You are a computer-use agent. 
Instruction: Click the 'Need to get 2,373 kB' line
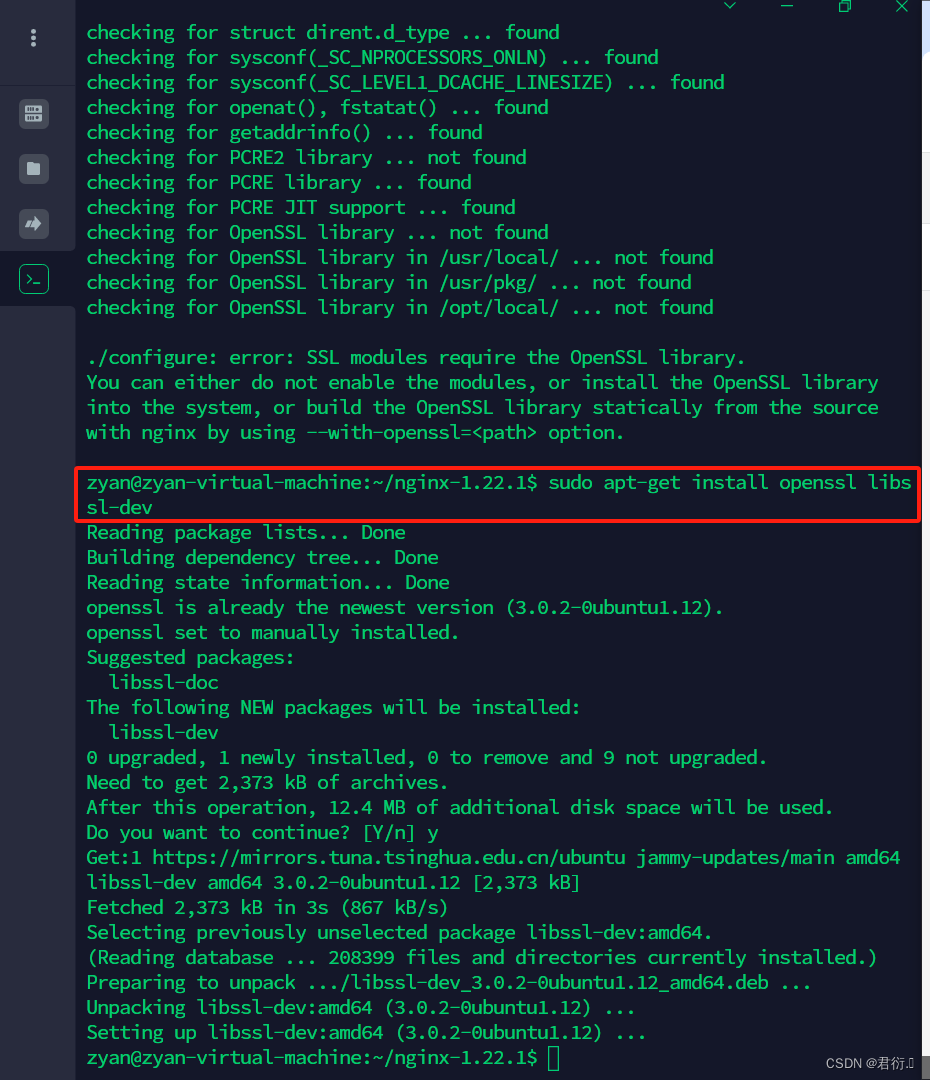click(x=267, y=782)
